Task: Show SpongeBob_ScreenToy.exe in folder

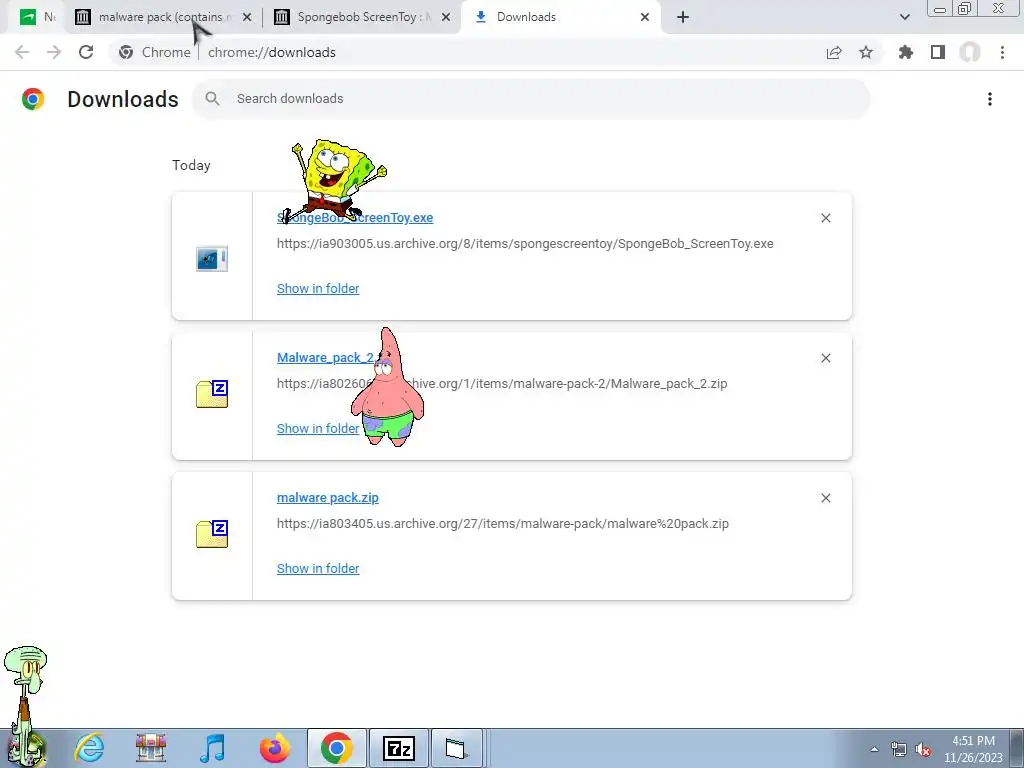Action: pyautogui.click(x=318, y=289)
